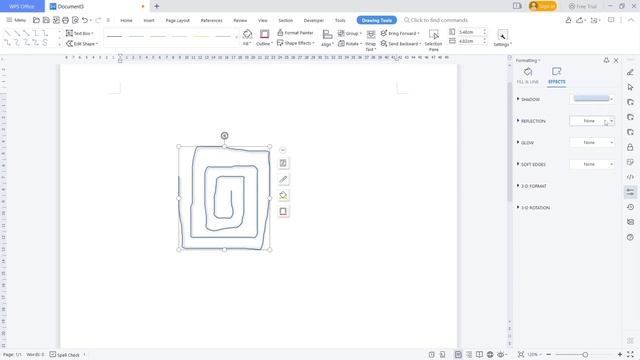Image resolution: width=640 pixels, height=360 pixels.
Task: Toggle outline view in status bar
Action: click(469, 354)
